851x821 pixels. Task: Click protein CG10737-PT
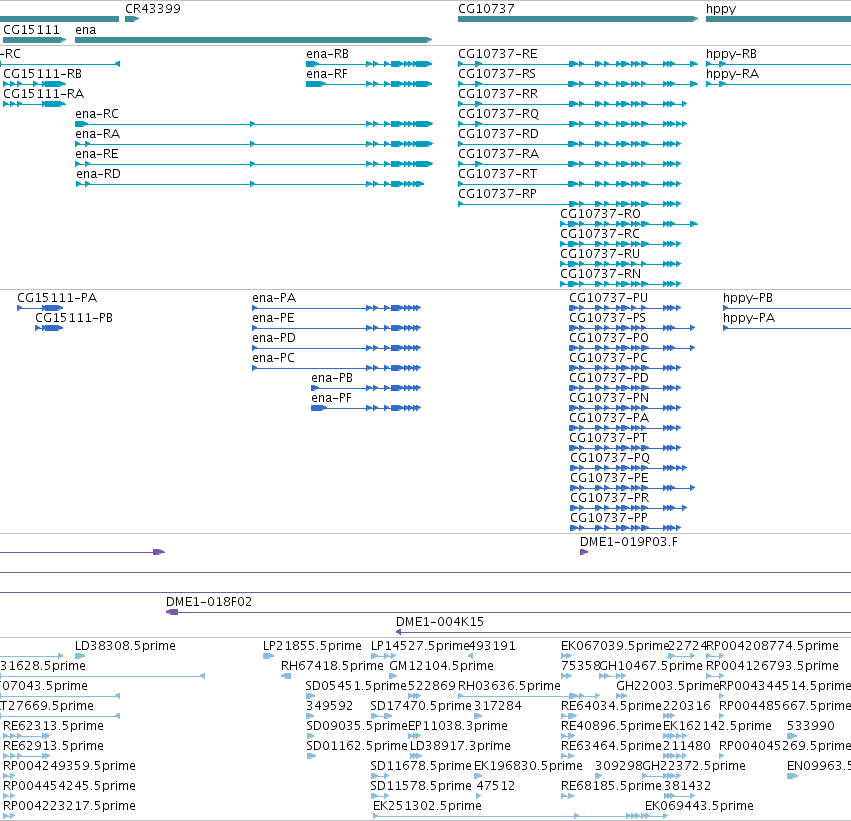[x=625, y=448]
